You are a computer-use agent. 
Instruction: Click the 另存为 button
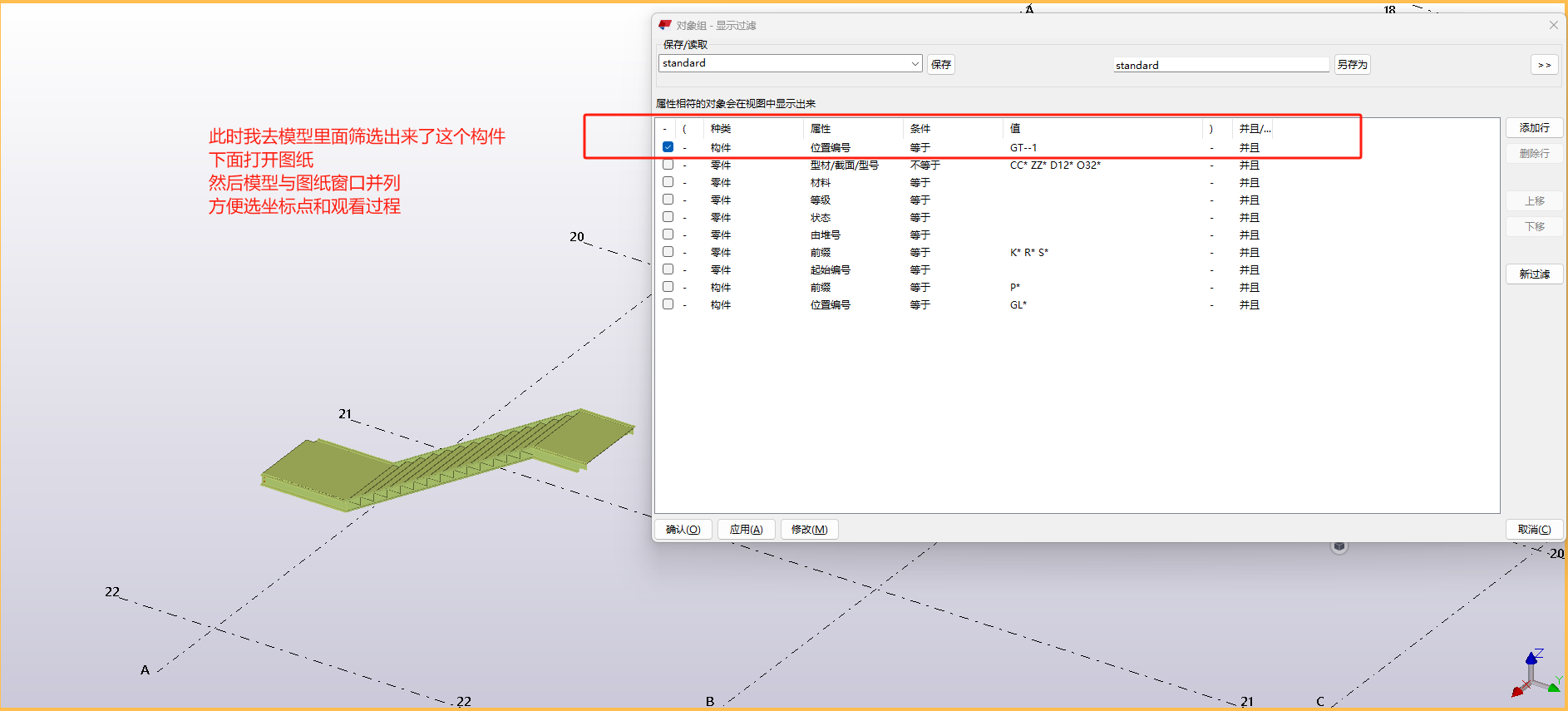(x=1352, y=65)
